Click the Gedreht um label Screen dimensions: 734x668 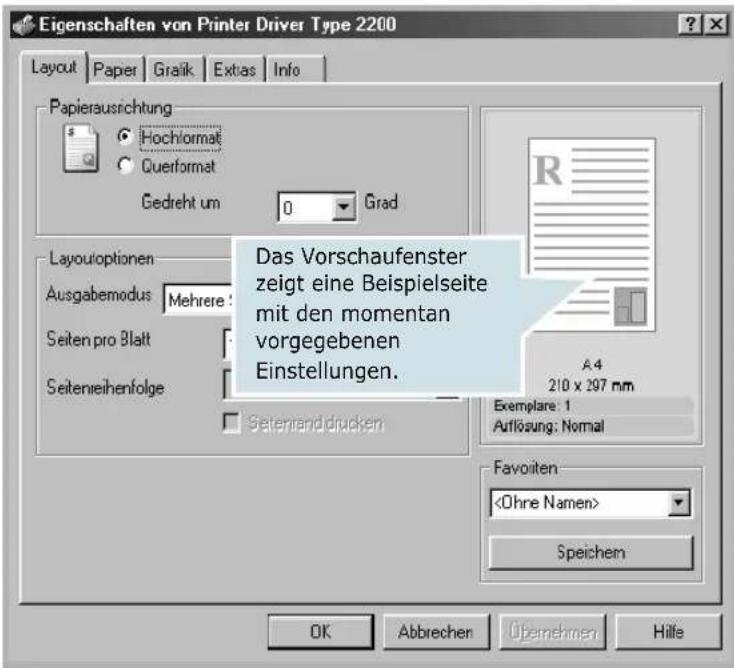tap(181, 202)
